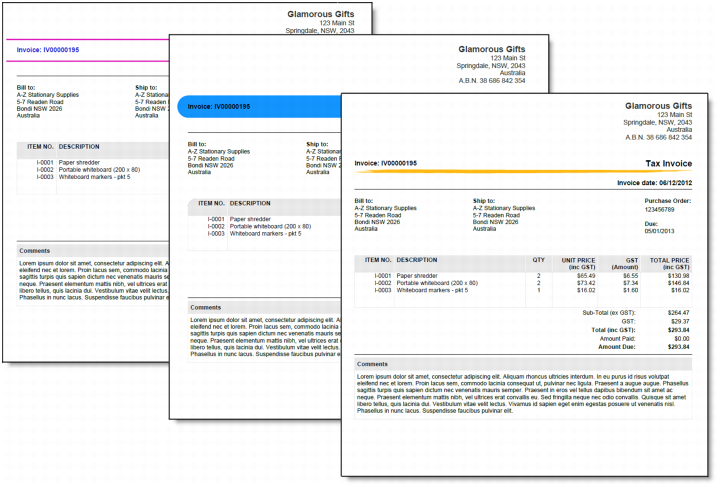Click 'A.B.N. 38 686 842 354' on front invoice
The width and height of the screenshot is (718, 486).
click(658, 137)
